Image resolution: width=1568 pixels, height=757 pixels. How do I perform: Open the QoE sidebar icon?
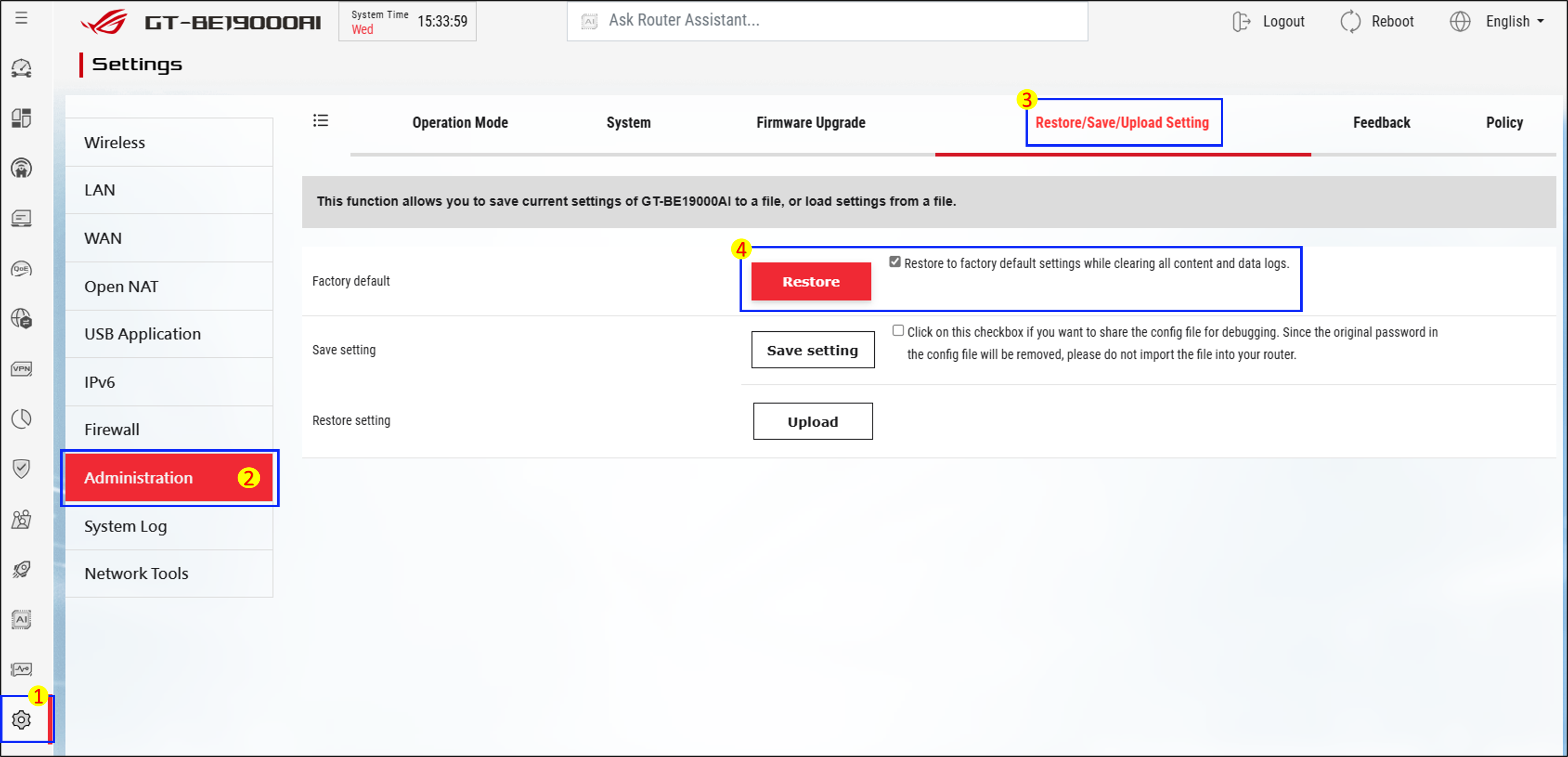[x=21, y=269]
